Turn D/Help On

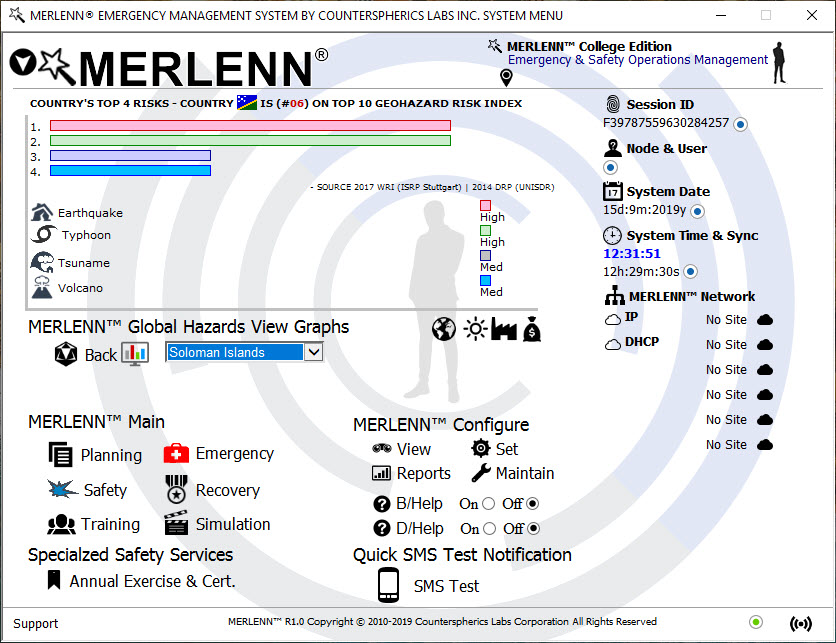pyautogui.click(x=489, y=528)
